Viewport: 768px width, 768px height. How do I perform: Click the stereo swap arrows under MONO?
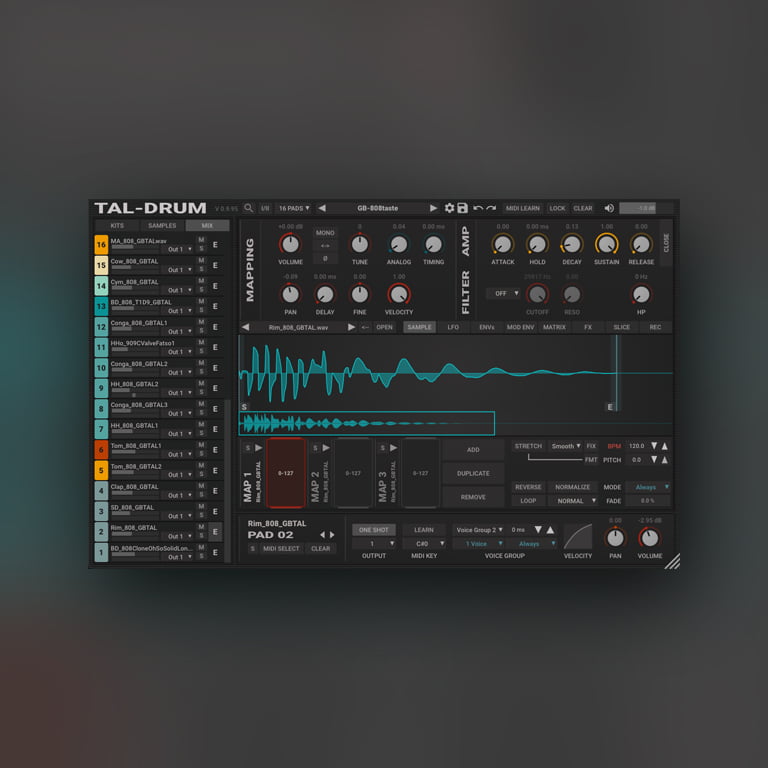325,246
